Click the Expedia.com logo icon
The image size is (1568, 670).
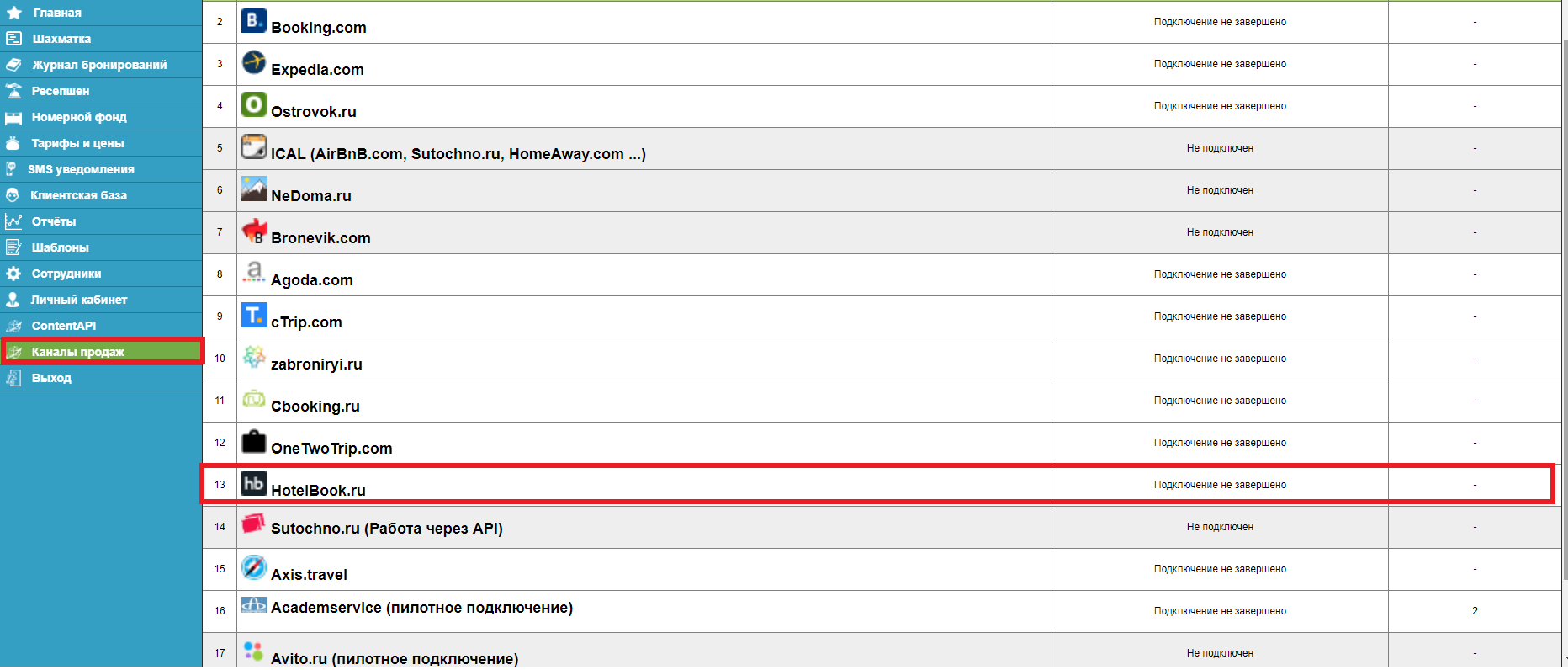point(254,62)
